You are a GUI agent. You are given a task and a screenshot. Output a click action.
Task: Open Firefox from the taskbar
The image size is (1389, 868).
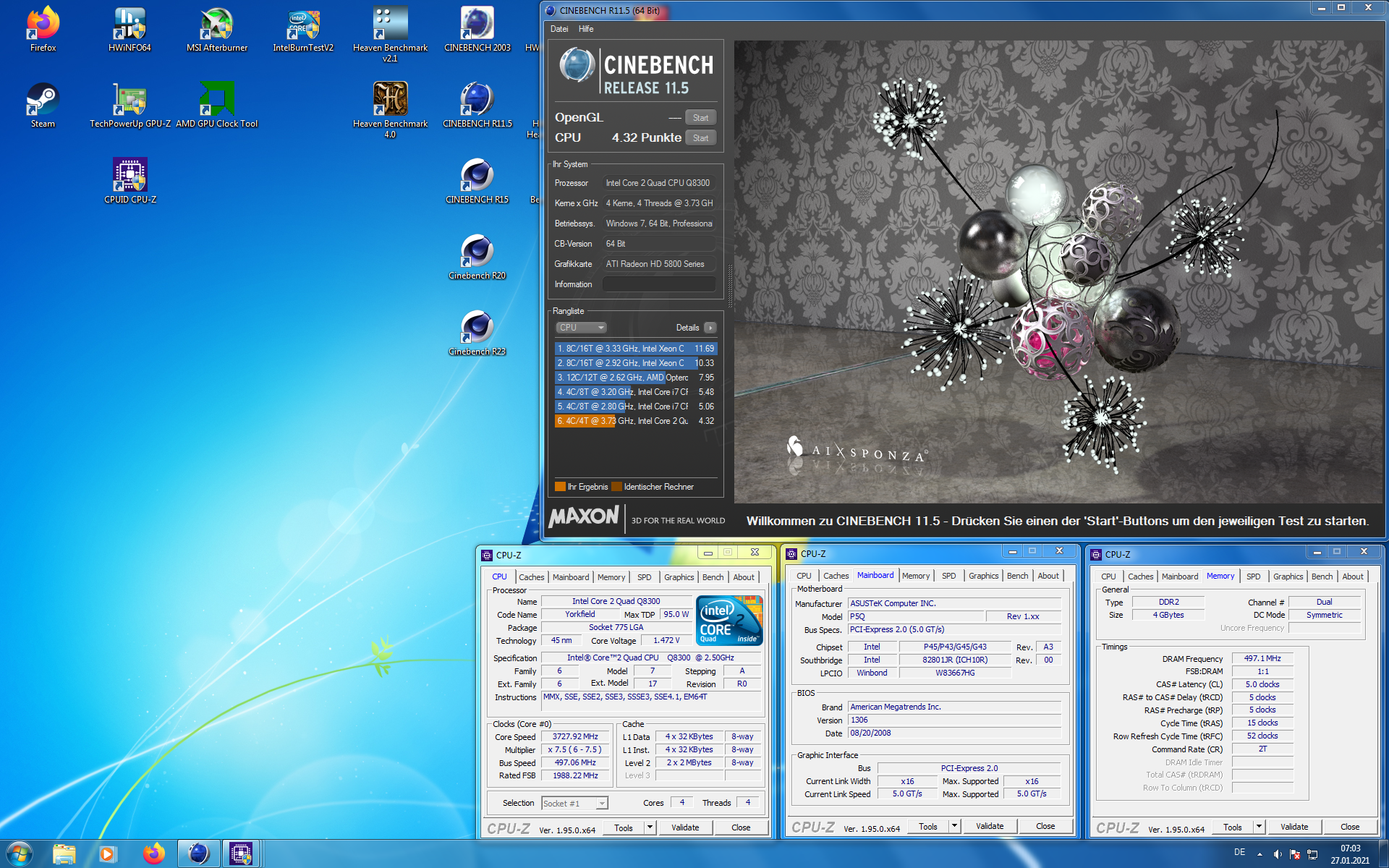153,854
